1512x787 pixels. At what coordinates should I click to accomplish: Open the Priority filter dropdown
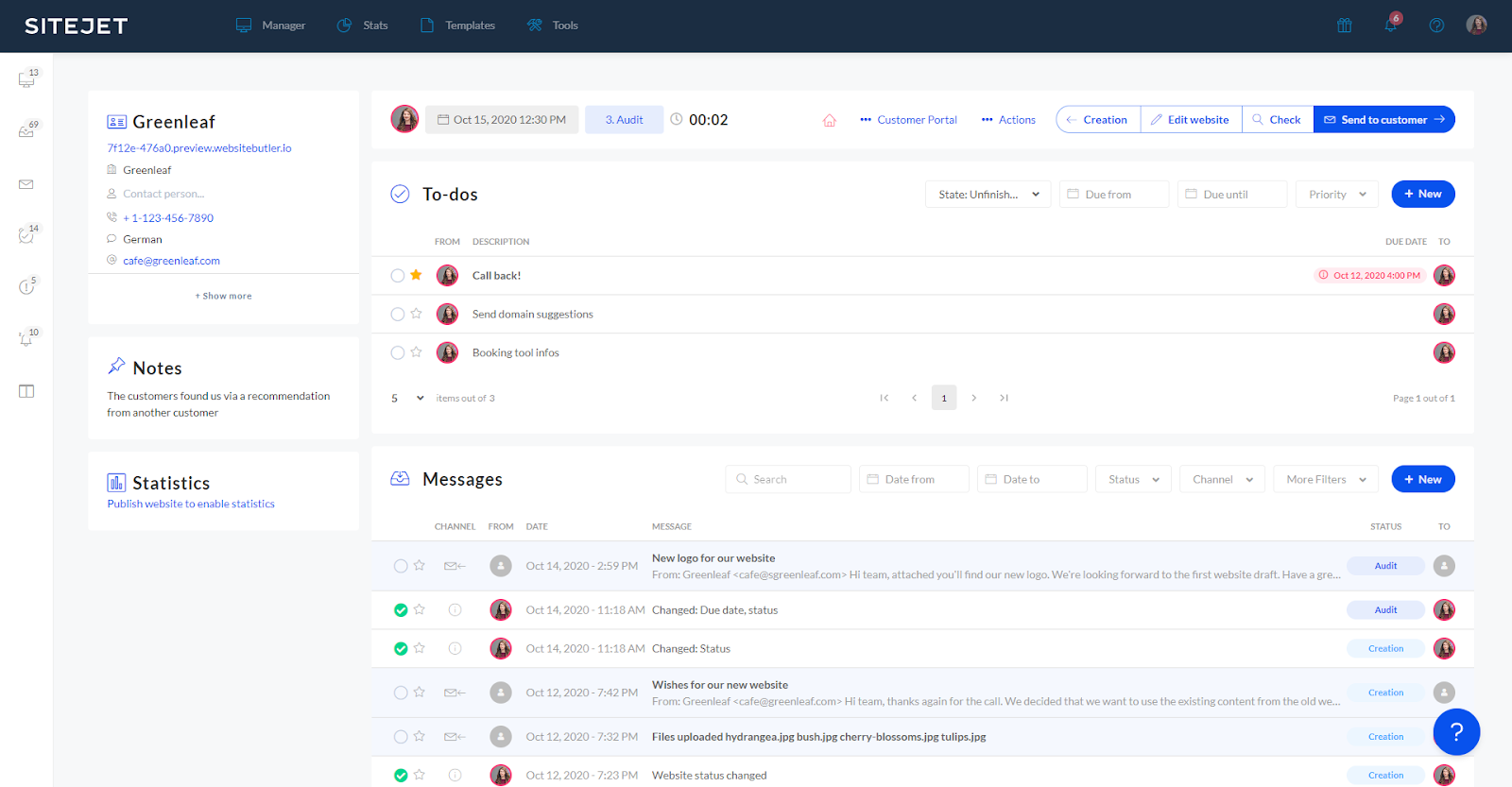(x=1337, y=194)
